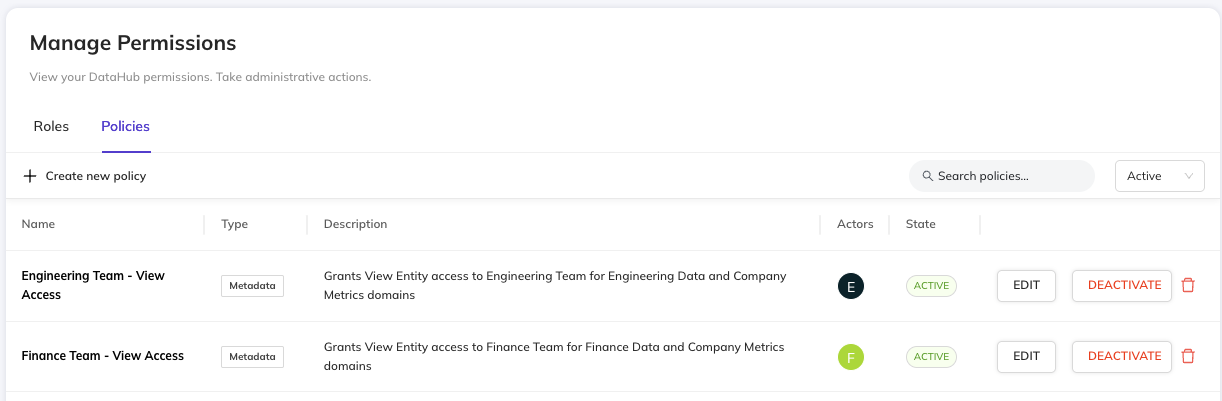Edit the Engineering Team - View Access policy
The width and height of the screenshot is (1222, 401).
pyautogui.click(x=1026, y=285)
